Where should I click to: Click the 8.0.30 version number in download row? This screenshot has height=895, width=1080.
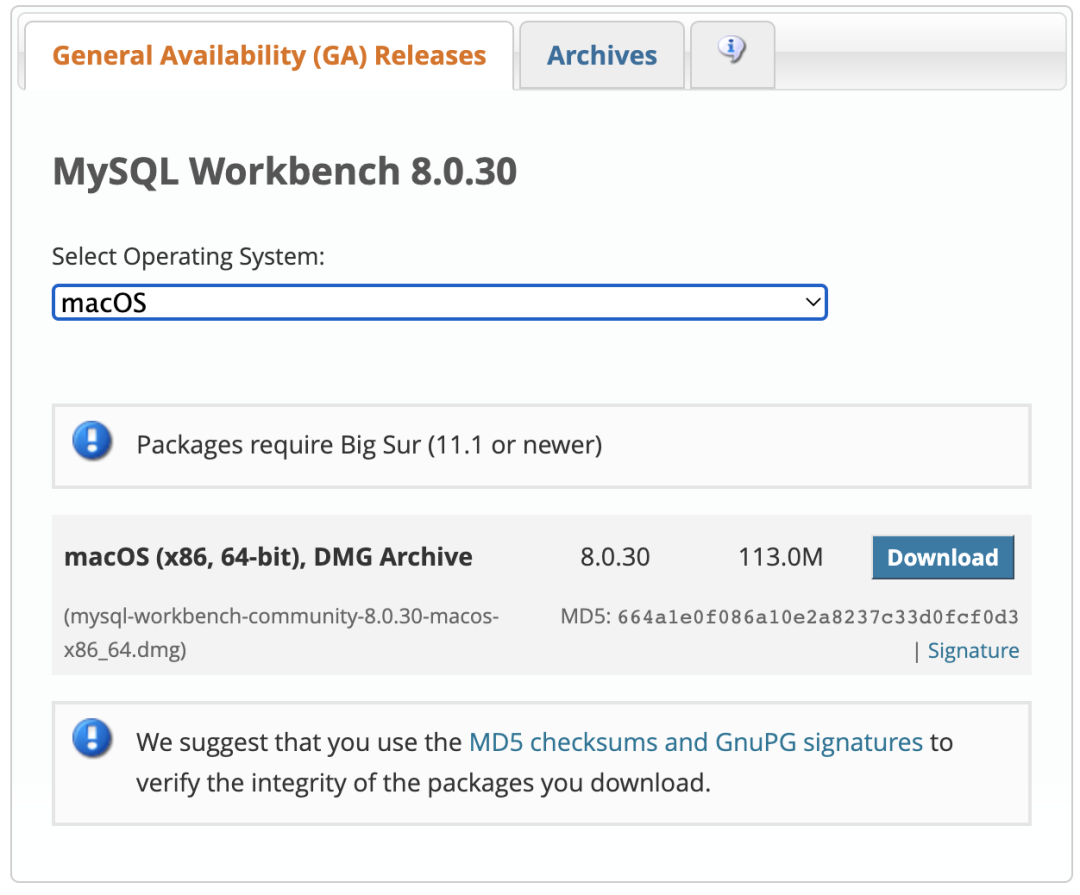[616, 557]
